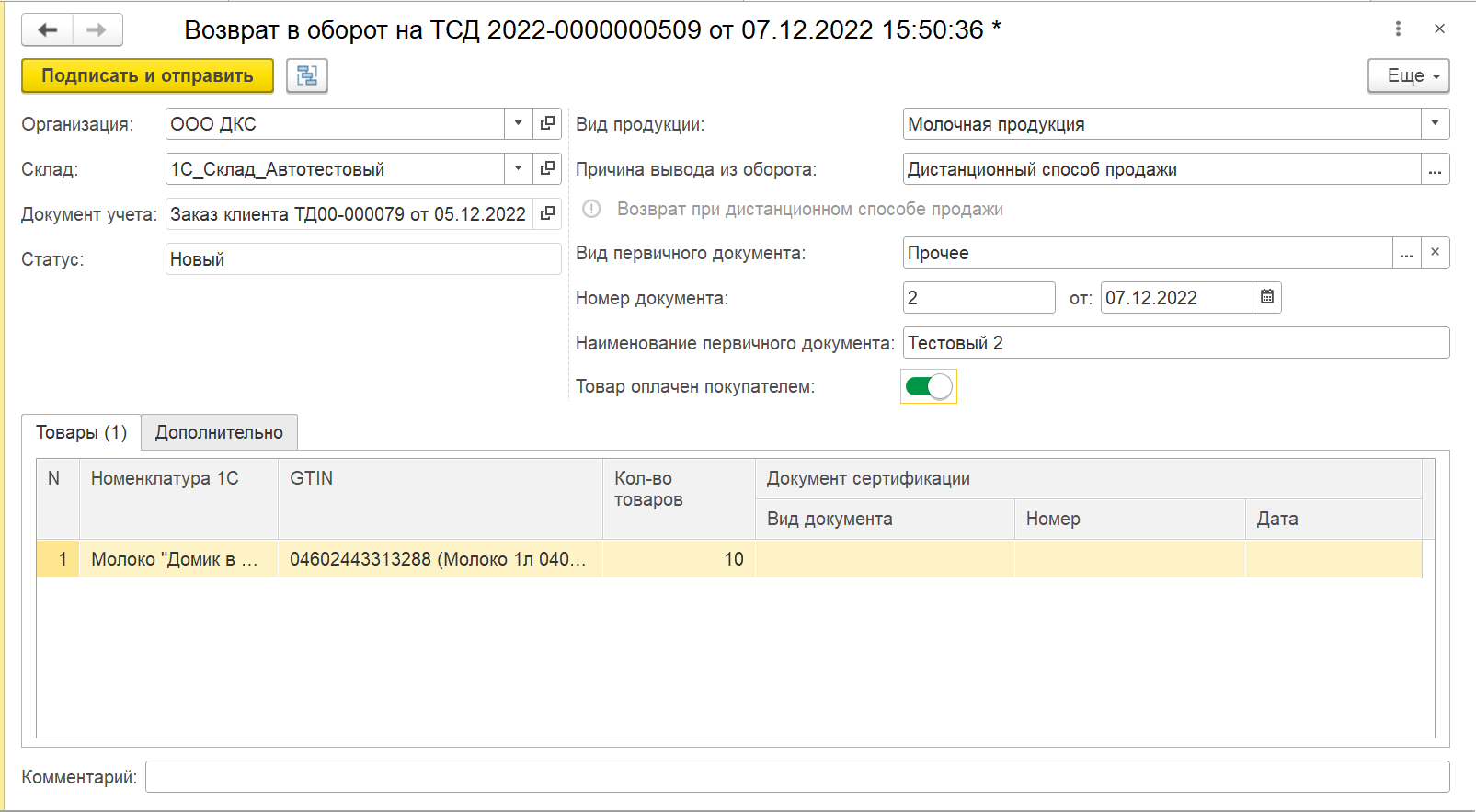Expand the Организация dropdown list

[519, 123]
